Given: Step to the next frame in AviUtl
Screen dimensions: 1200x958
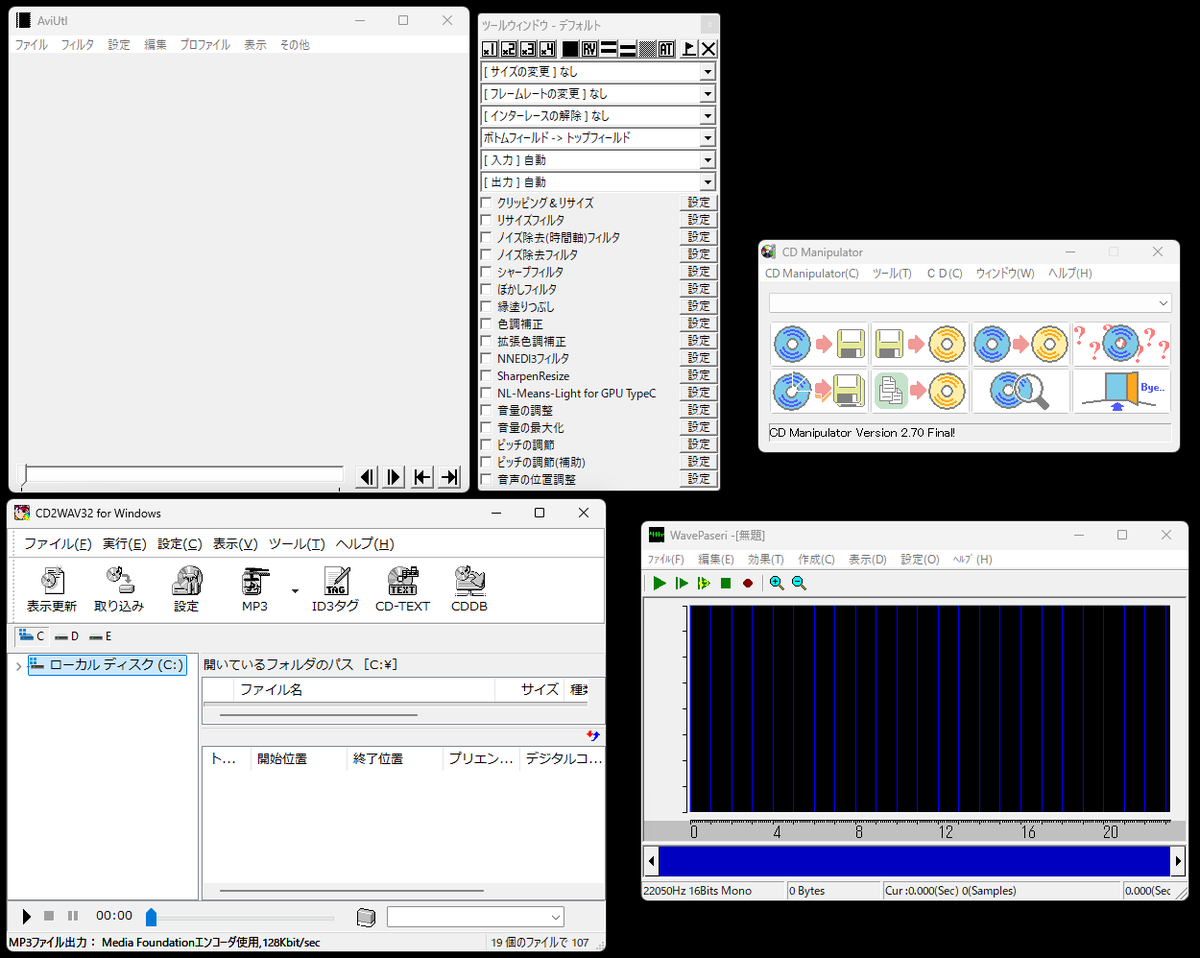Looking at the screenshot, I should 394,477.
